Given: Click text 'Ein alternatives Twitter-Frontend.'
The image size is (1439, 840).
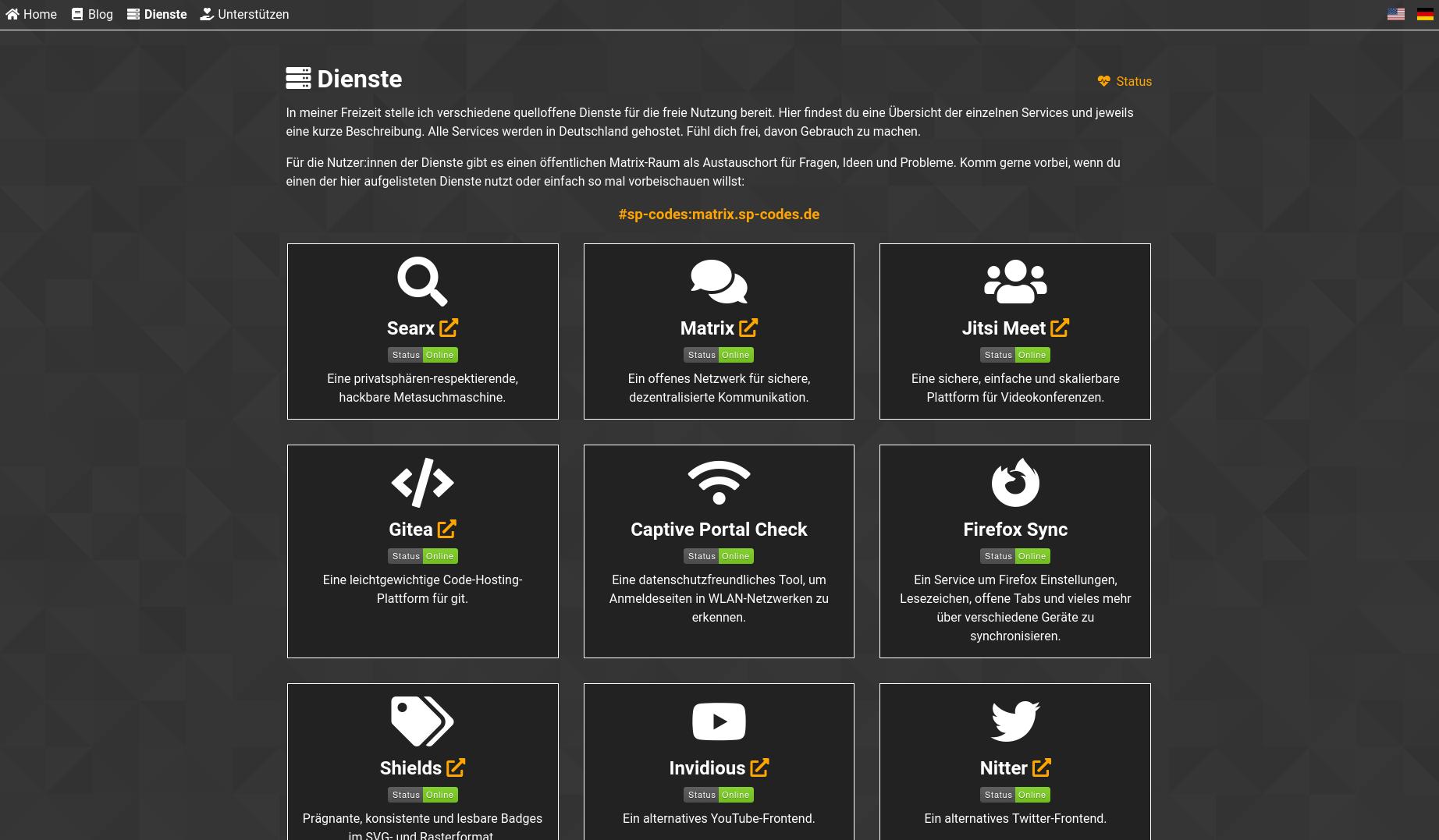Looking at the screenshot, I should (x=1015, y=818).
